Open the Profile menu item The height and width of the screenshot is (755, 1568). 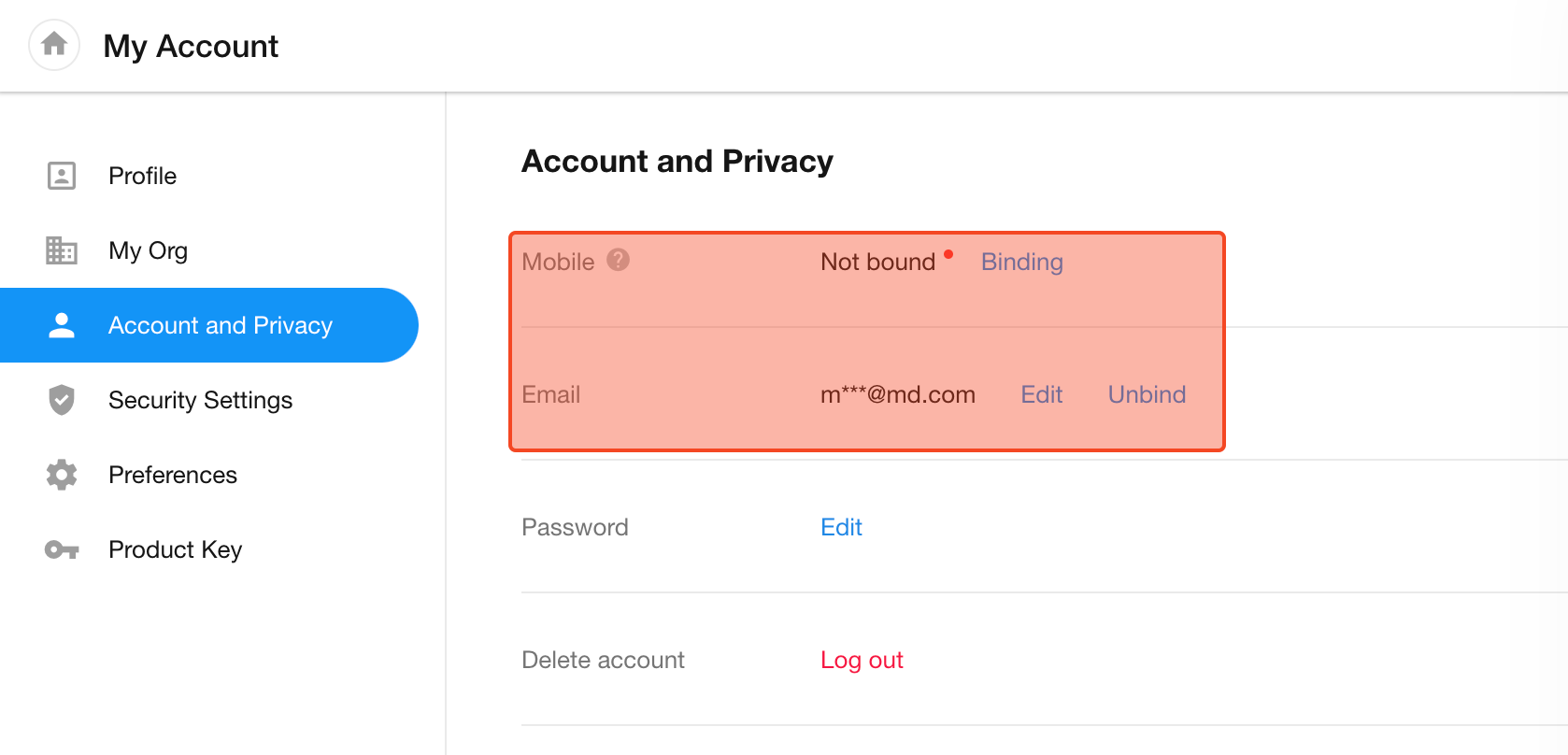click(x=142, y=176)
